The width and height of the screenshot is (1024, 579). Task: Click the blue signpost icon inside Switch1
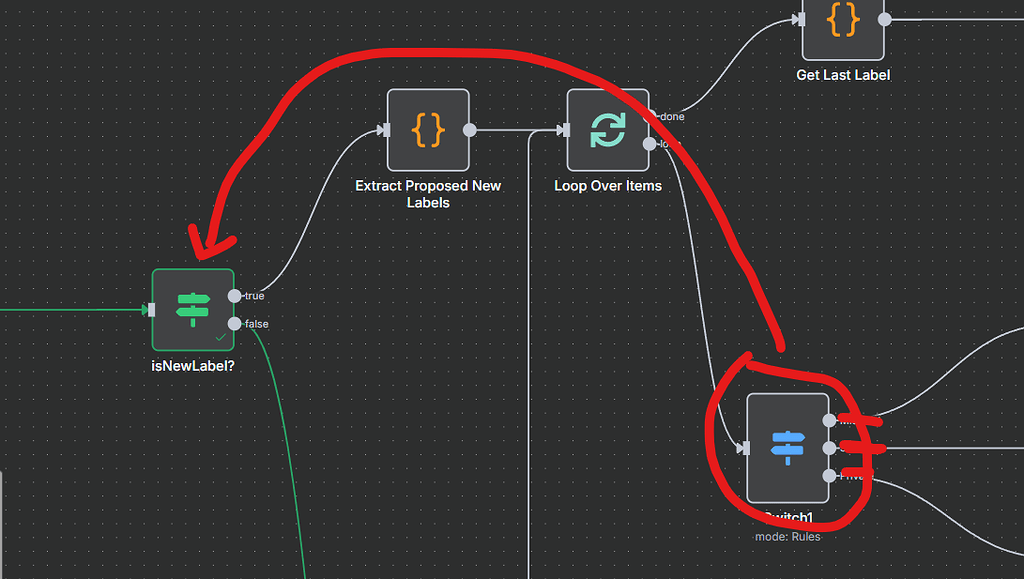click(787, 448)
